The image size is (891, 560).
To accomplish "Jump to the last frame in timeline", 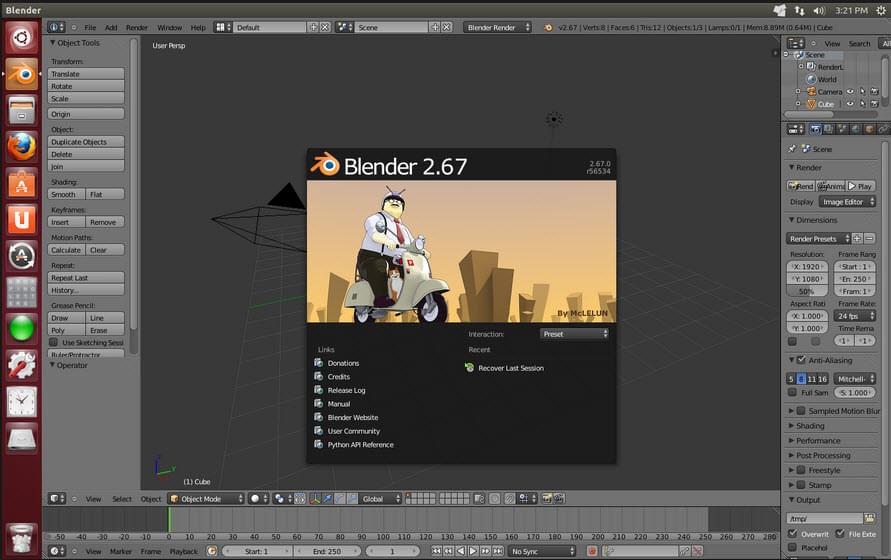I will pos(498,551).
